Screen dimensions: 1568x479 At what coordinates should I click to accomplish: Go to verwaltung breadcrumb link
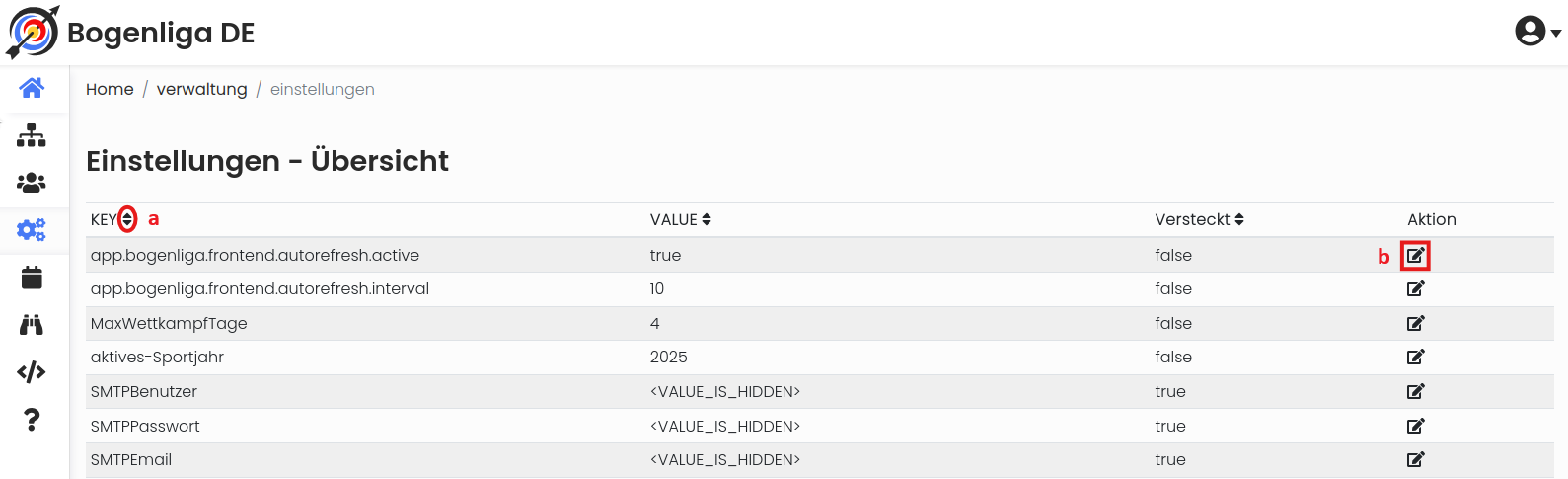pos(202,89)
